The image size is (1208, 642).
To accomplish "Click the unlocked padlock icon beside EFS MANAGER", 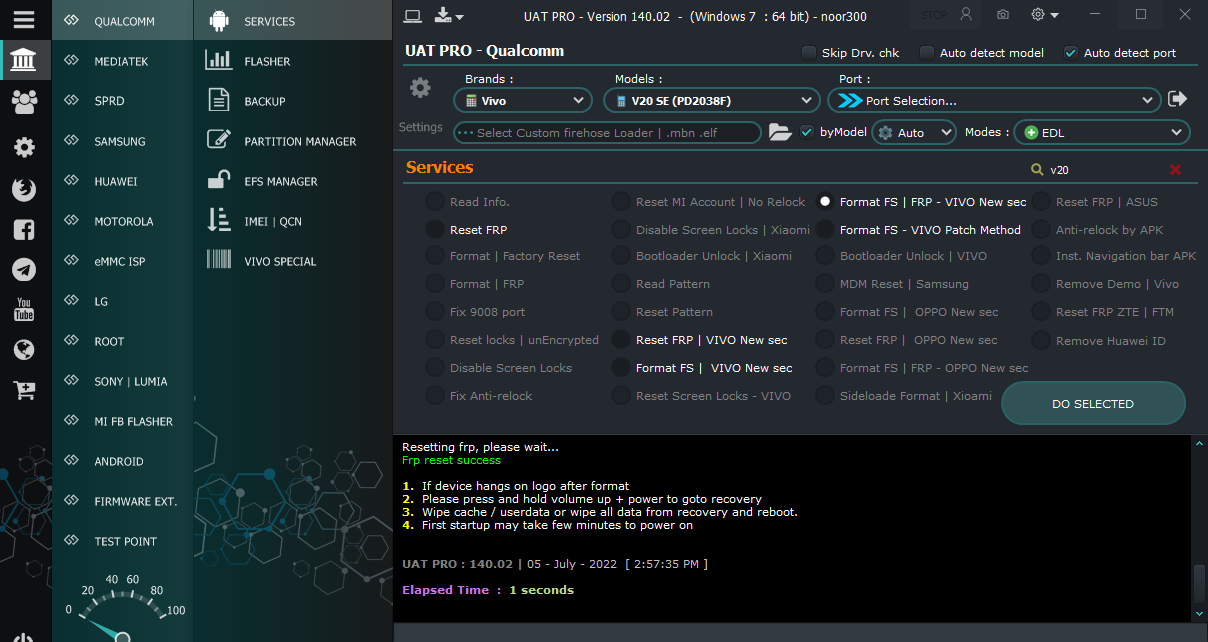I will (219, 180).
